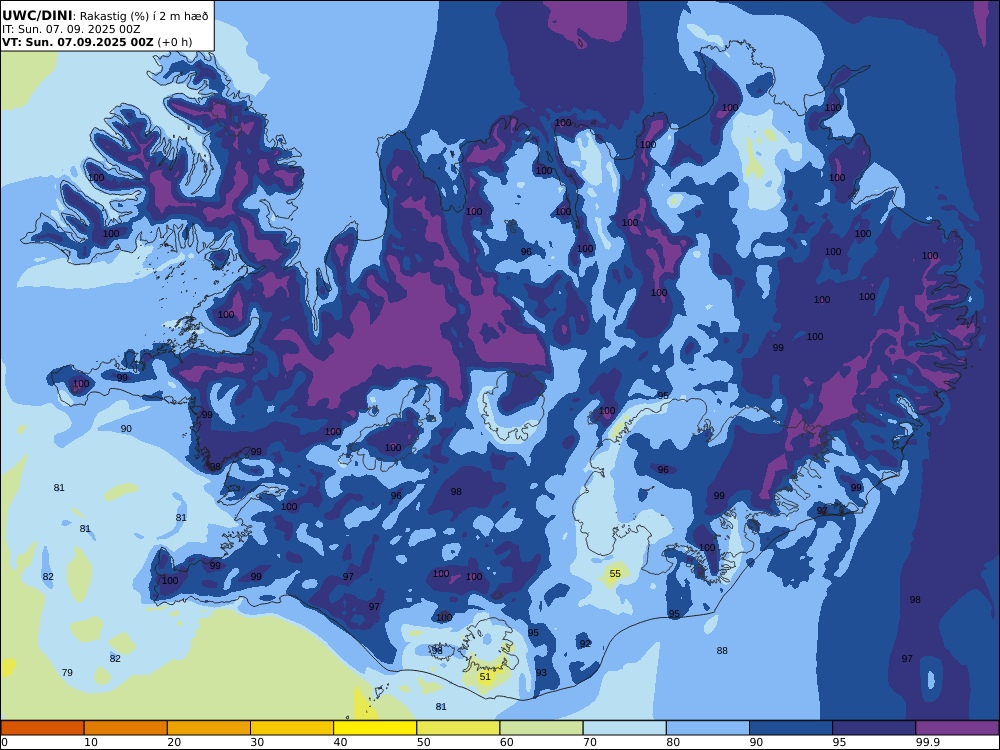
Task: Click the legend label '40'
Action: 341,742
